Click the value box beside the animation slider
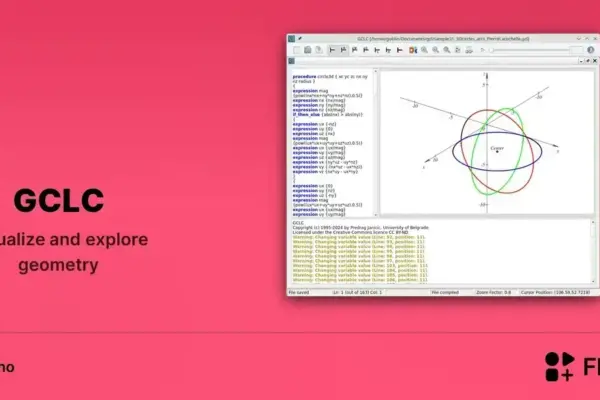Viewport: 600px width, 400px height. pos(577,50)
